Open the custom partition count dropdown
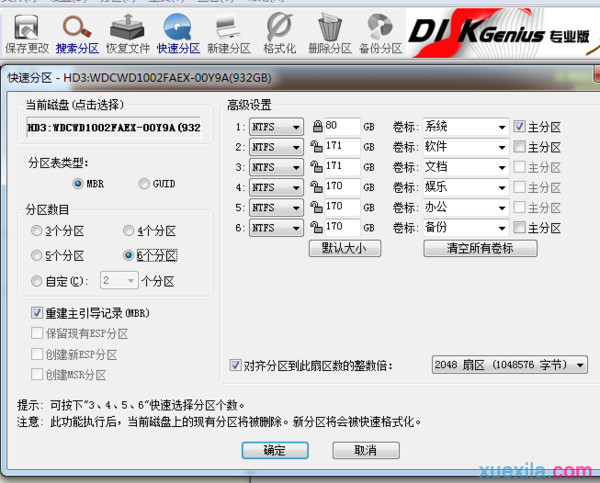 [119, 281]
